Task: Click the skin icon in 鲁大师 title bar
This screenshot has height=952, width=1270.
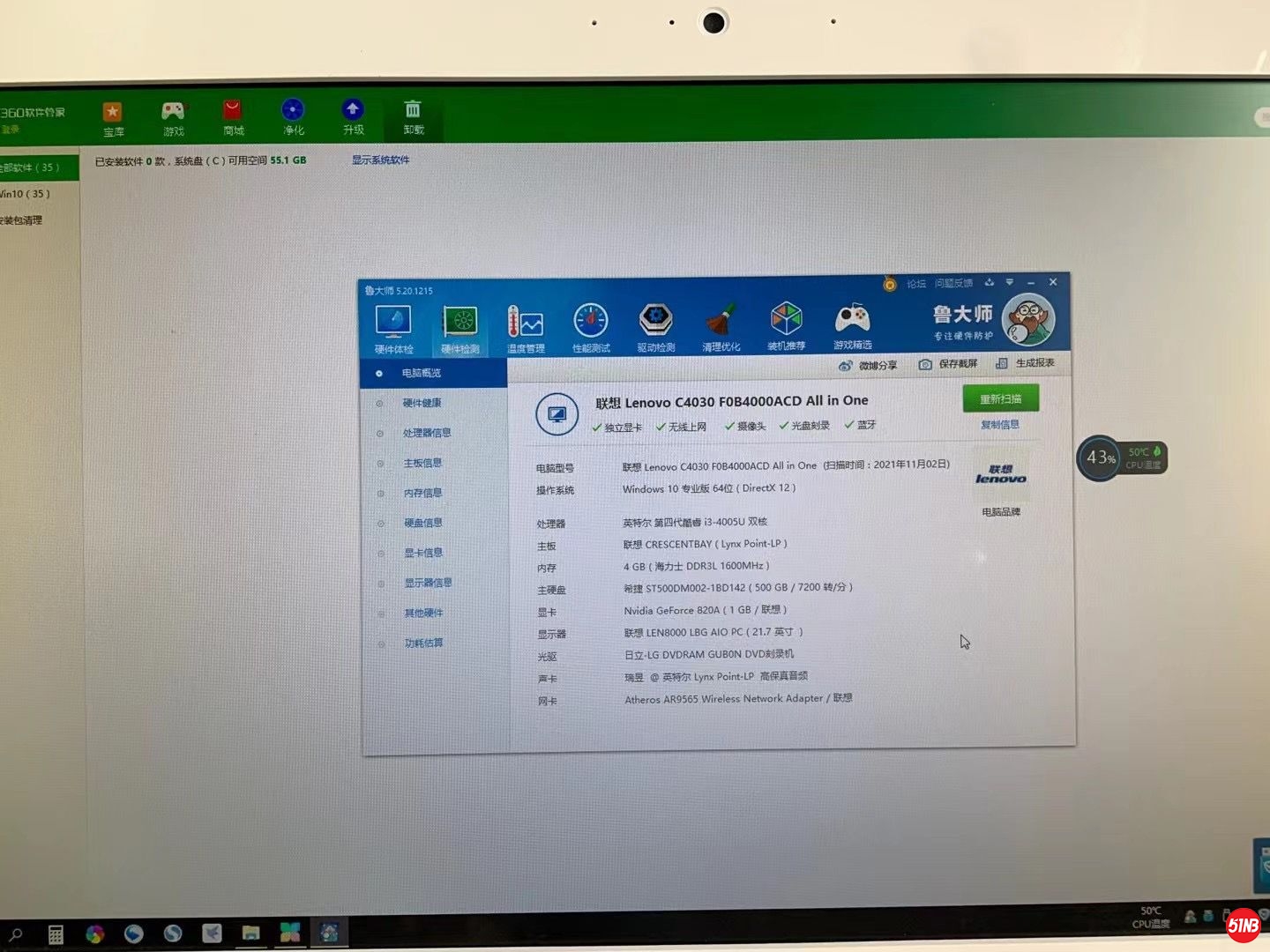Action: (990, 282)
